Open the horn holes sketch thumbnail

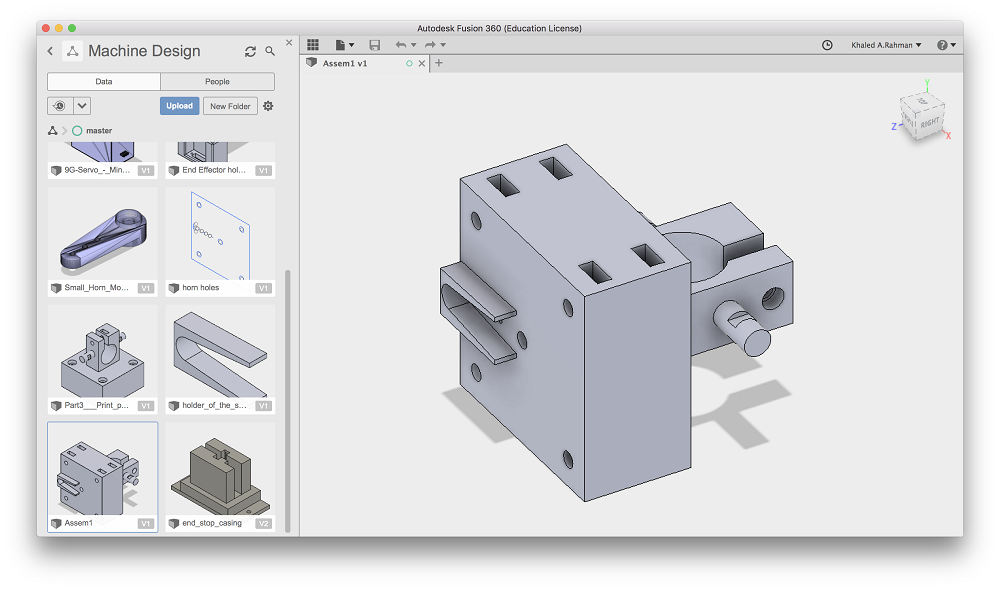[220, 235]
